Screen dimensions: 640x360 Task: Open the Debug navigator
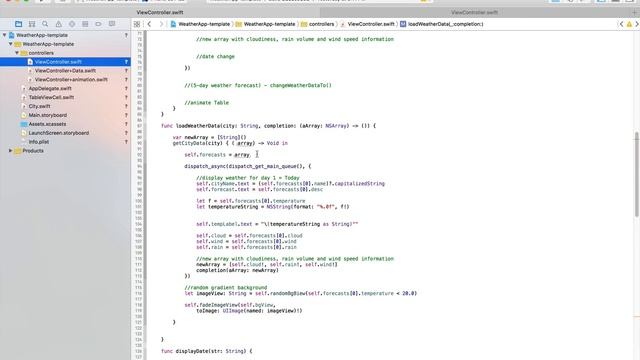point(85,24)
